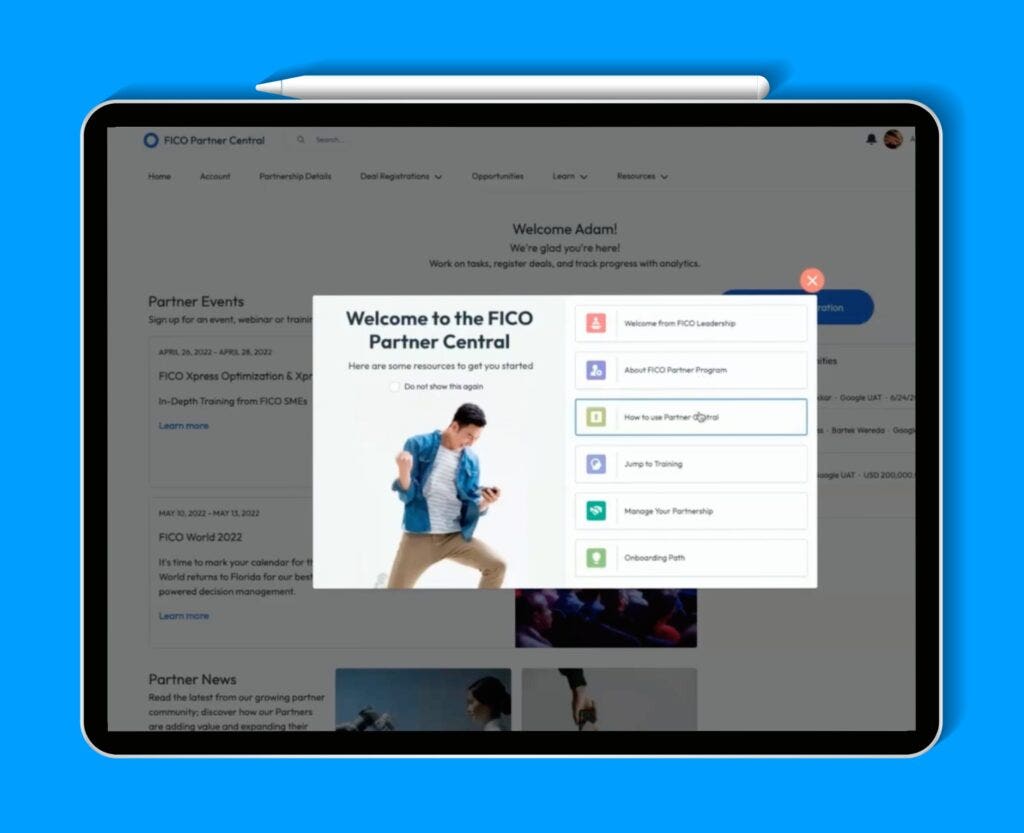Open 'How to use Partner Central' resource

691,417
